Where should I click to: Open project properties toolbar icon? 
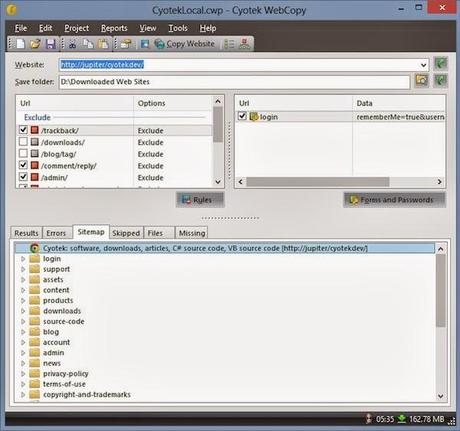coord(126,44)
